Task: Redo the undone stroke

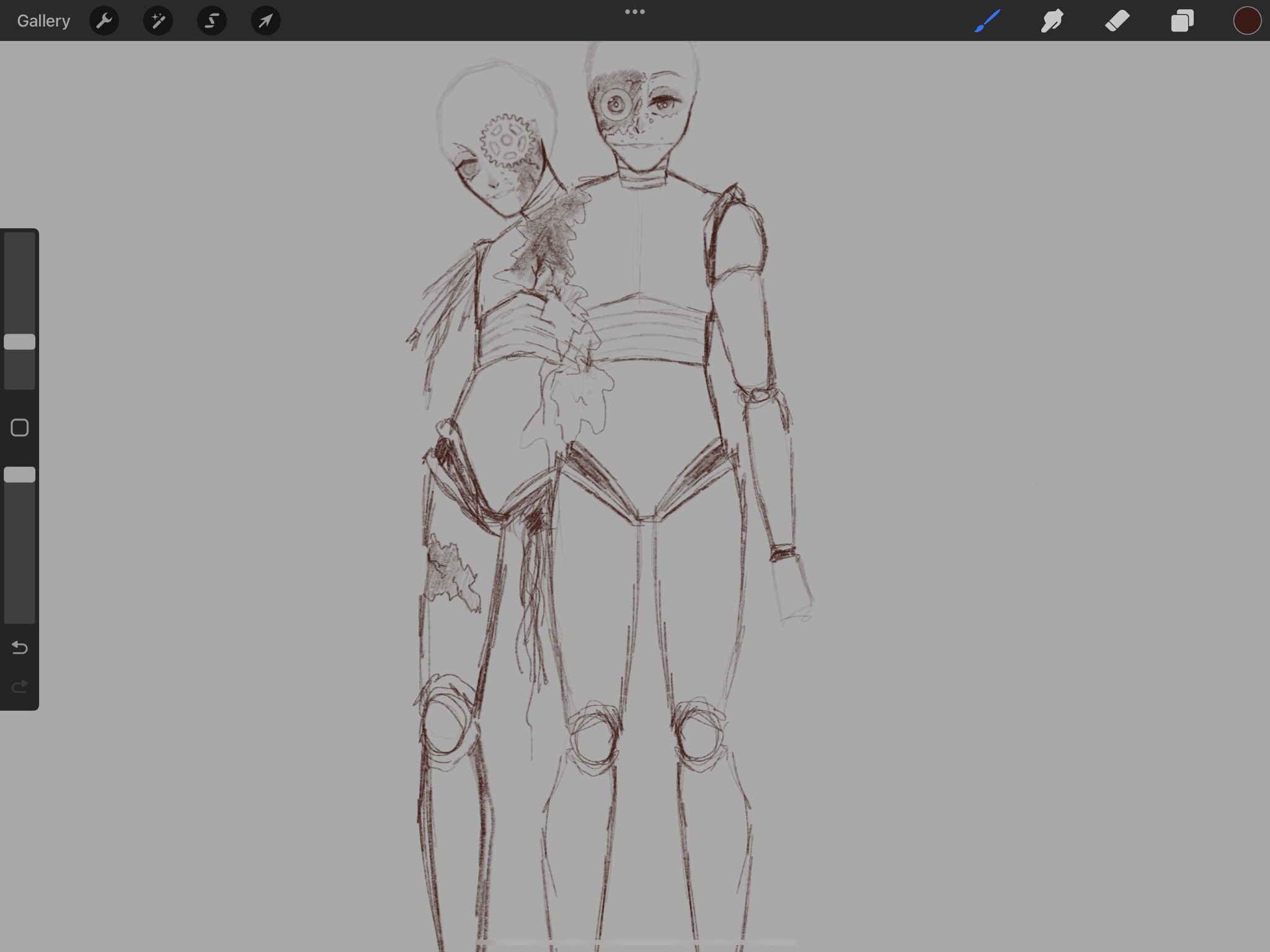Action: point(20,687)
